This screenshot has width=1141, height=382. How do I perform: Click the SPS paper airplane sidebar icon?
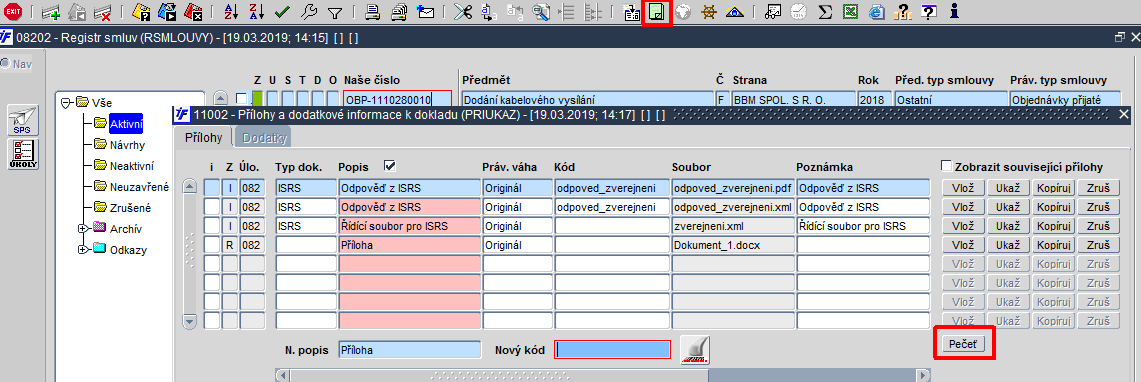[22, 119]
